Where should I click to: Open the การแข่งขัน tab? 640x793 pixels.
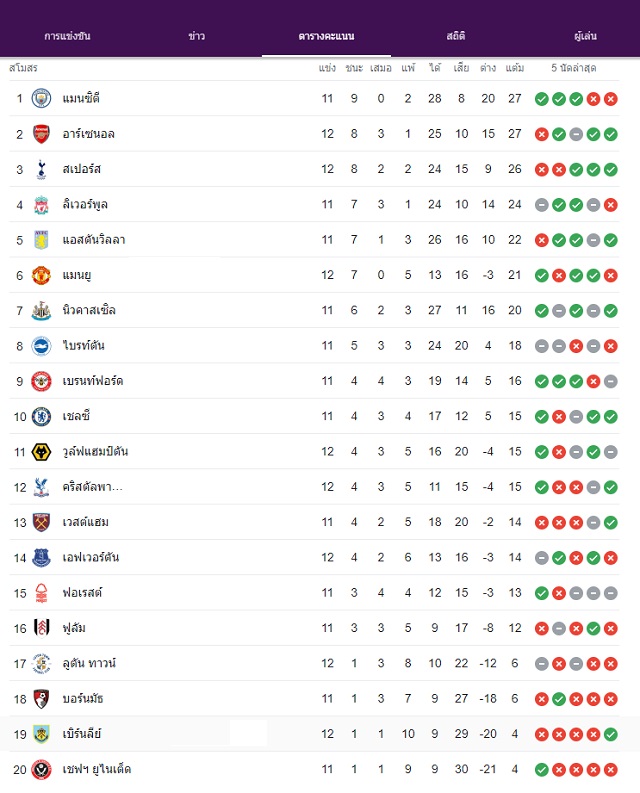[67, 36]
